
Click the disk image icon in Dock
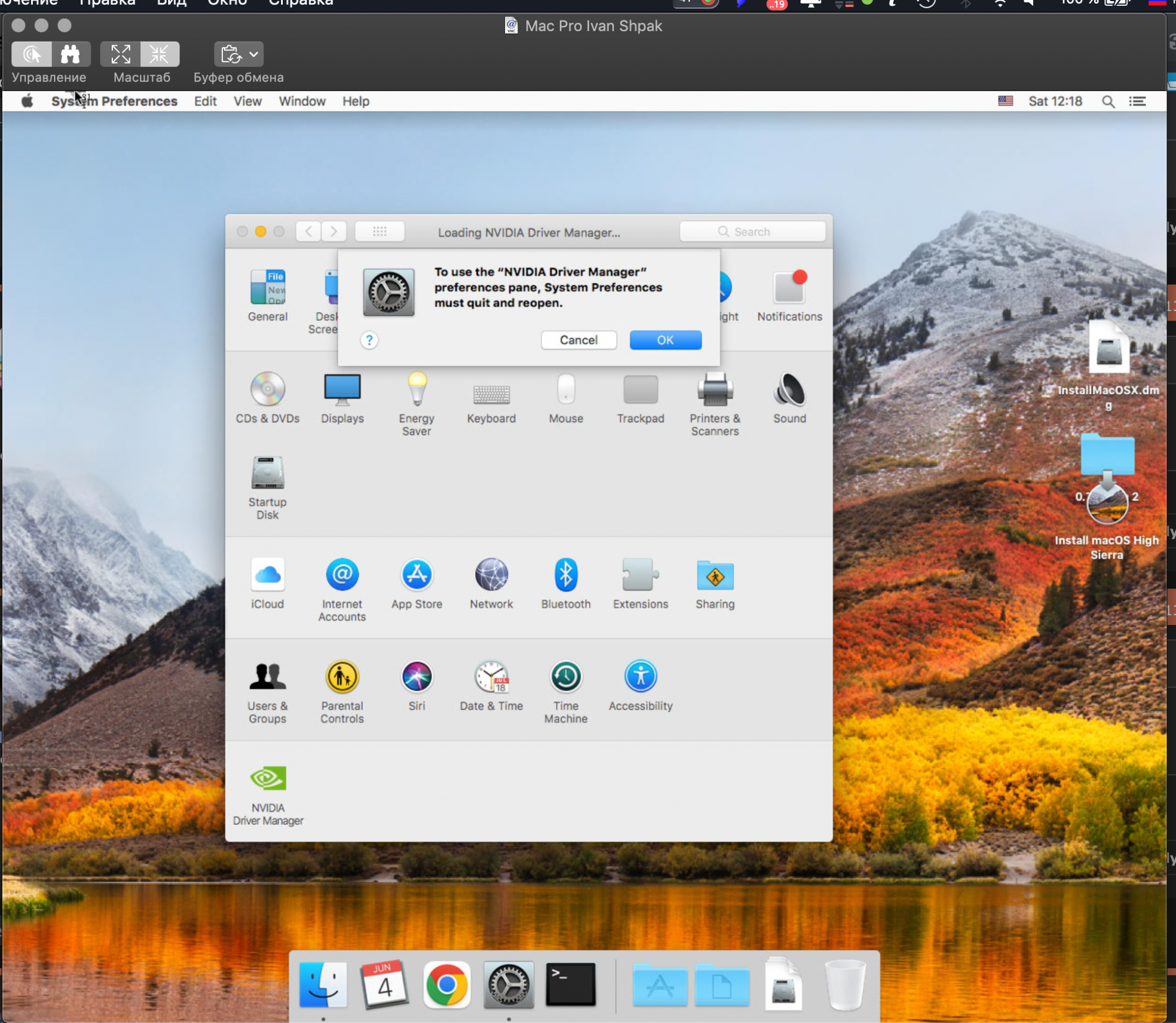point(783,985)
